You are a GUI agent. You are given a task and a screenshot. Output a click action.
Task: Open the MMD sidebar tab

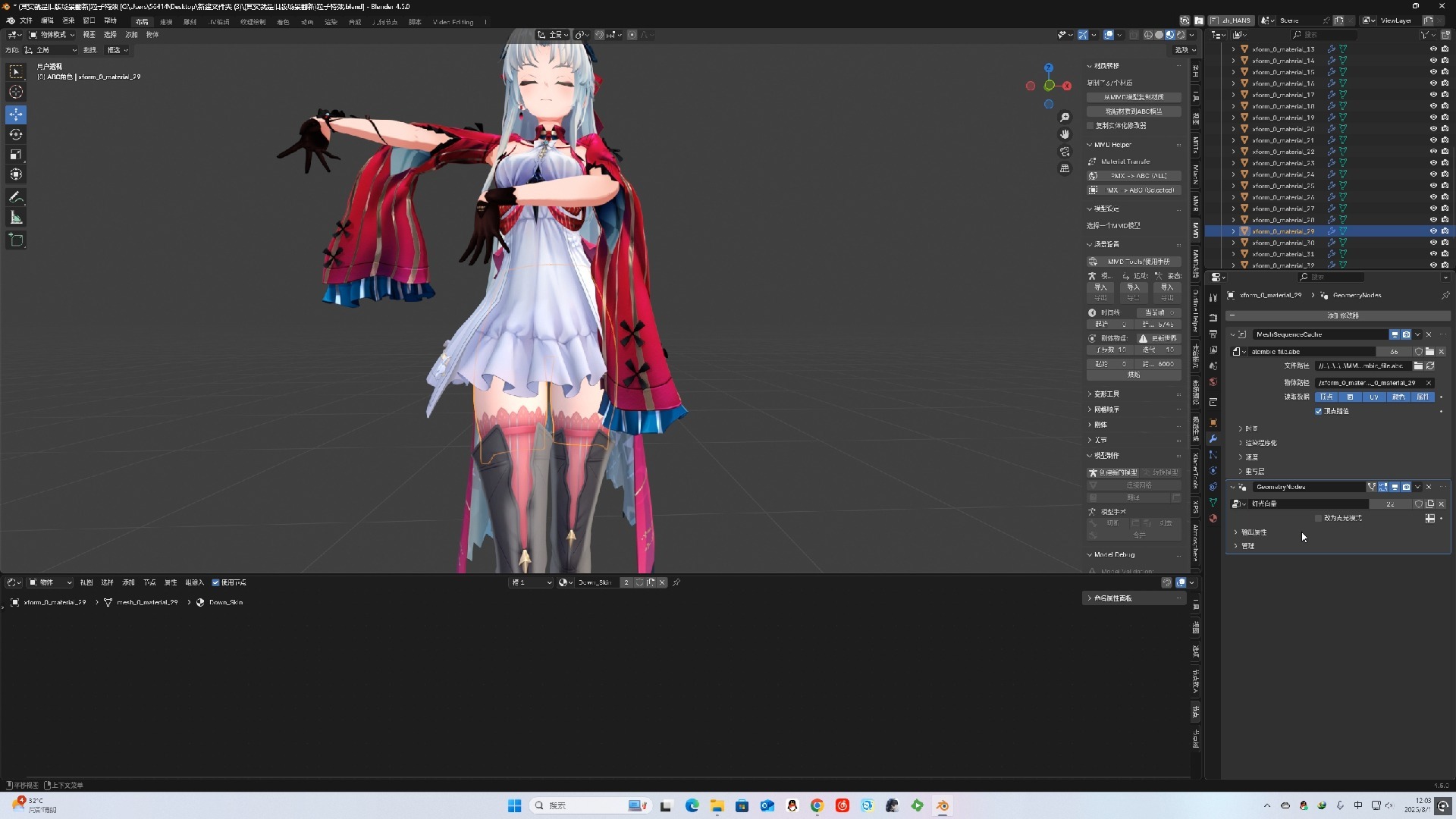[1196, 230]
